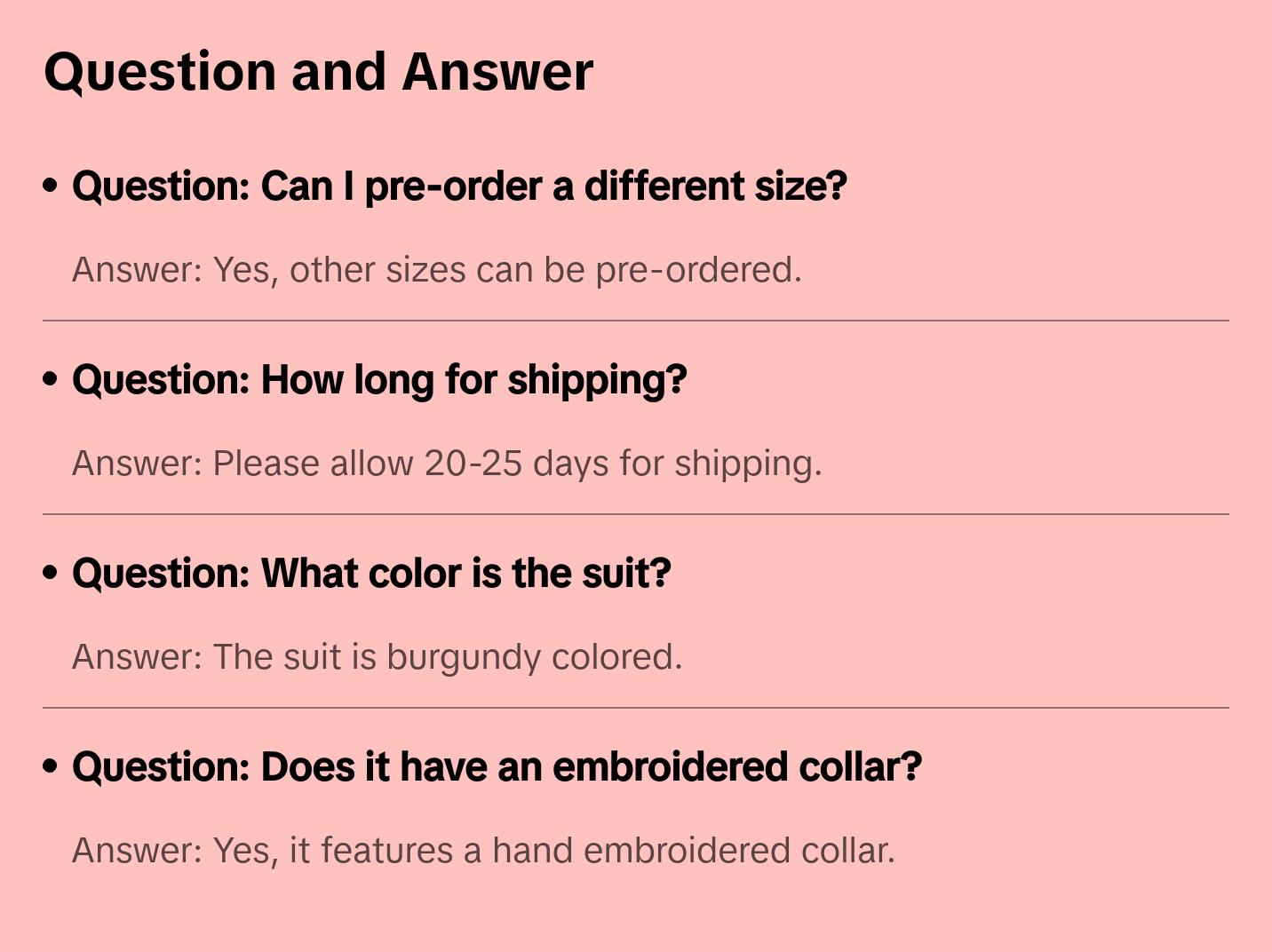The height and width of the screenshot is (952, 1272).
Task: Click the divider line below the suit color answer
Action: click(636, 708)
